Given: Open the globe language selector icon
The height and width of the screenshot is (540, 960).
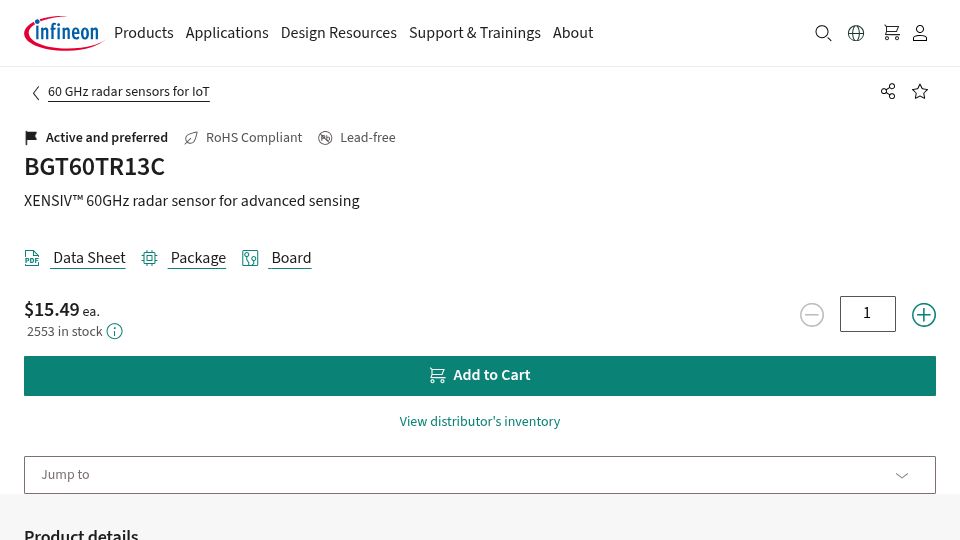Looking at the screenshot, I should point(856,33).
